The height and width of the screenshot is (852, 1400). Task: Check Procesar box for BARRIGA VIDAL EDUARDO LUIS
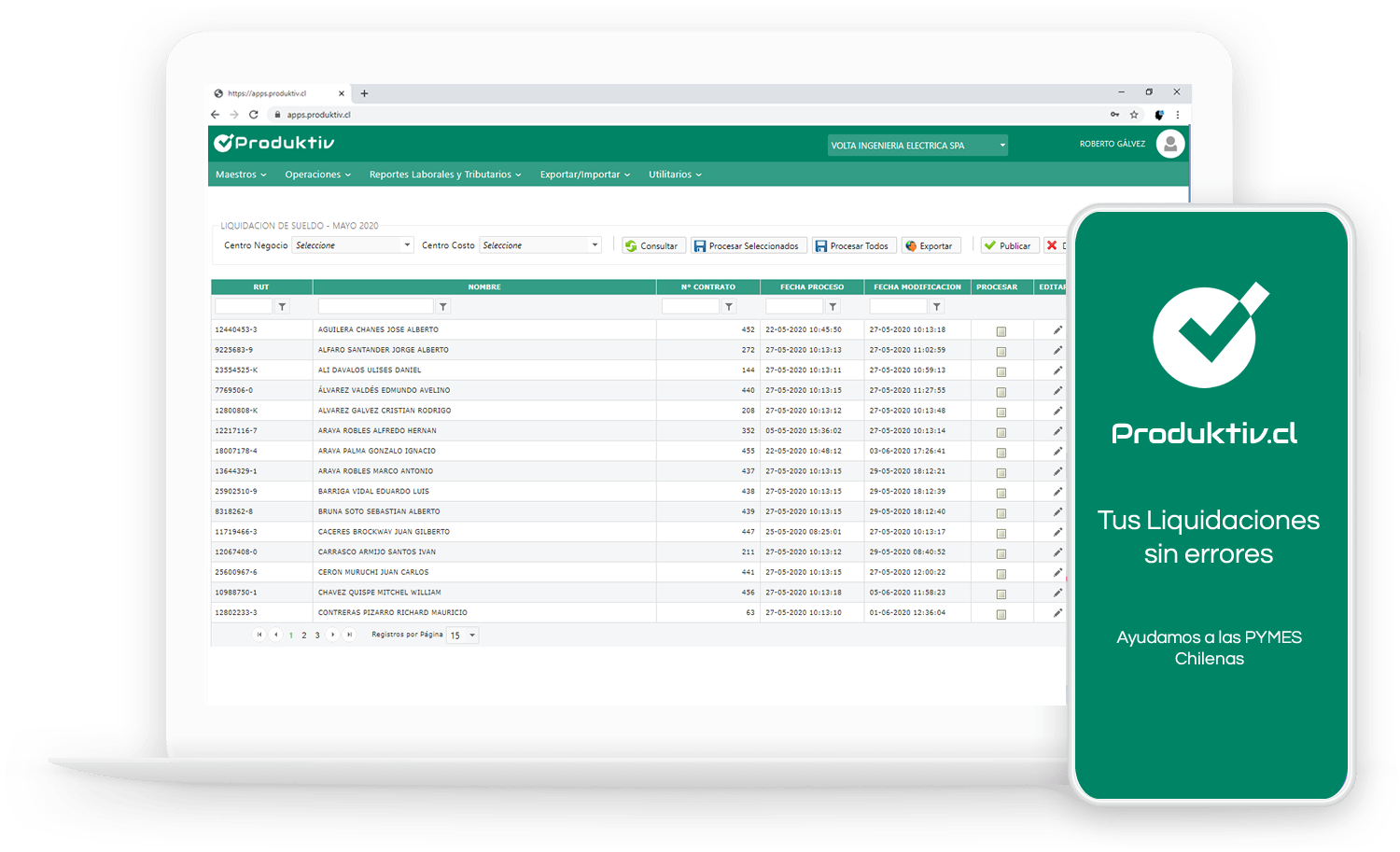1001,493
